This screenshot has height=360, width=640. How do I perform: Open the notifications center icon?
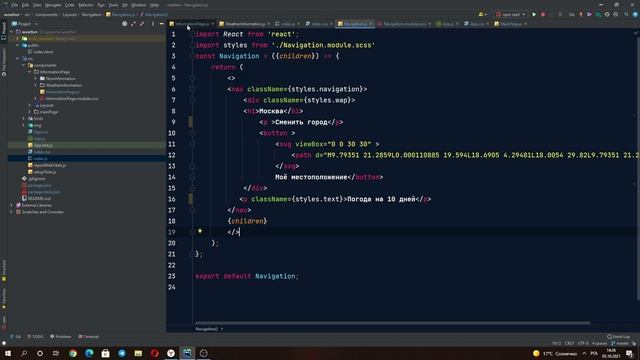coord(629,353)
